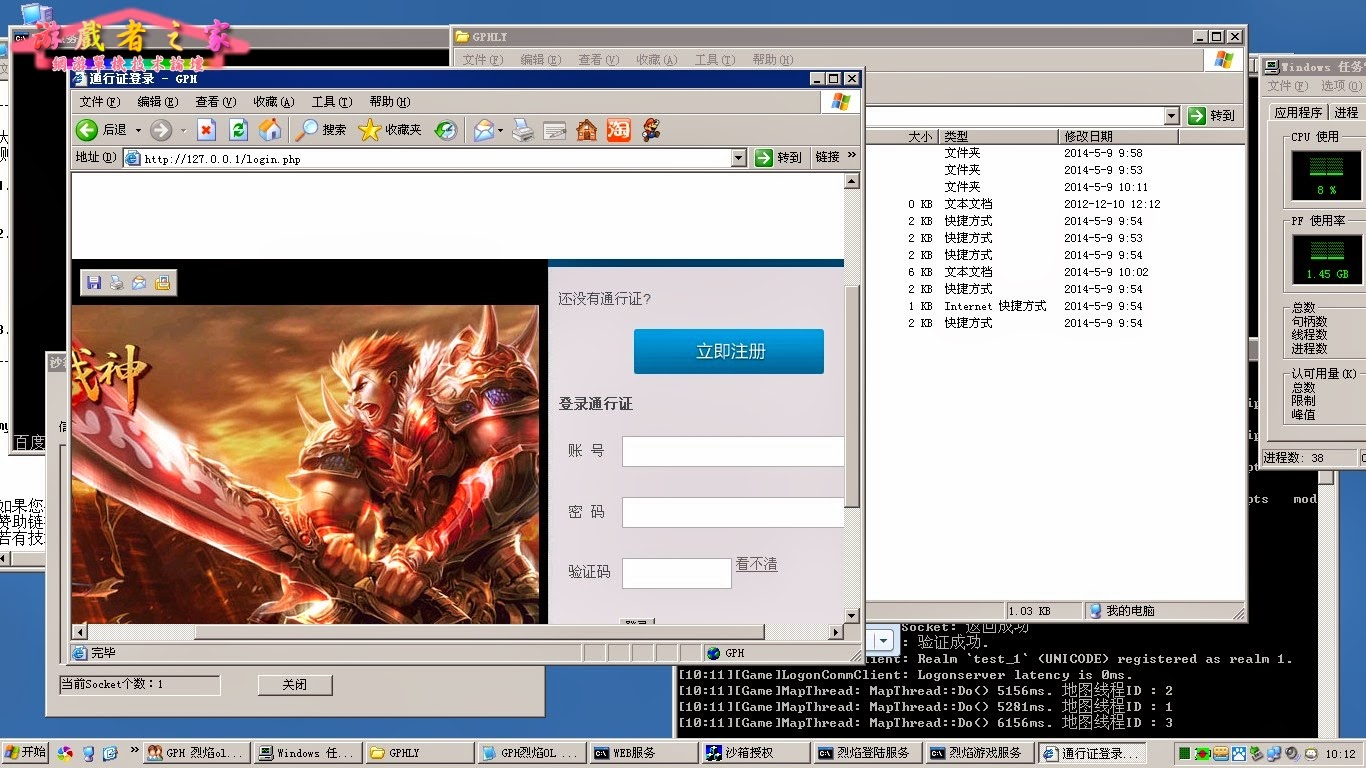Expand the IE address bar dropdown

coord(739,158)
